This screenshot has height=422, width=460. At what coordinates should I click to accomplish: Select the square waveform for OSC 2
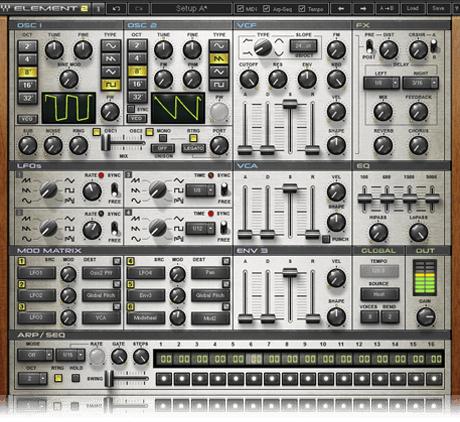pos(219,85)
